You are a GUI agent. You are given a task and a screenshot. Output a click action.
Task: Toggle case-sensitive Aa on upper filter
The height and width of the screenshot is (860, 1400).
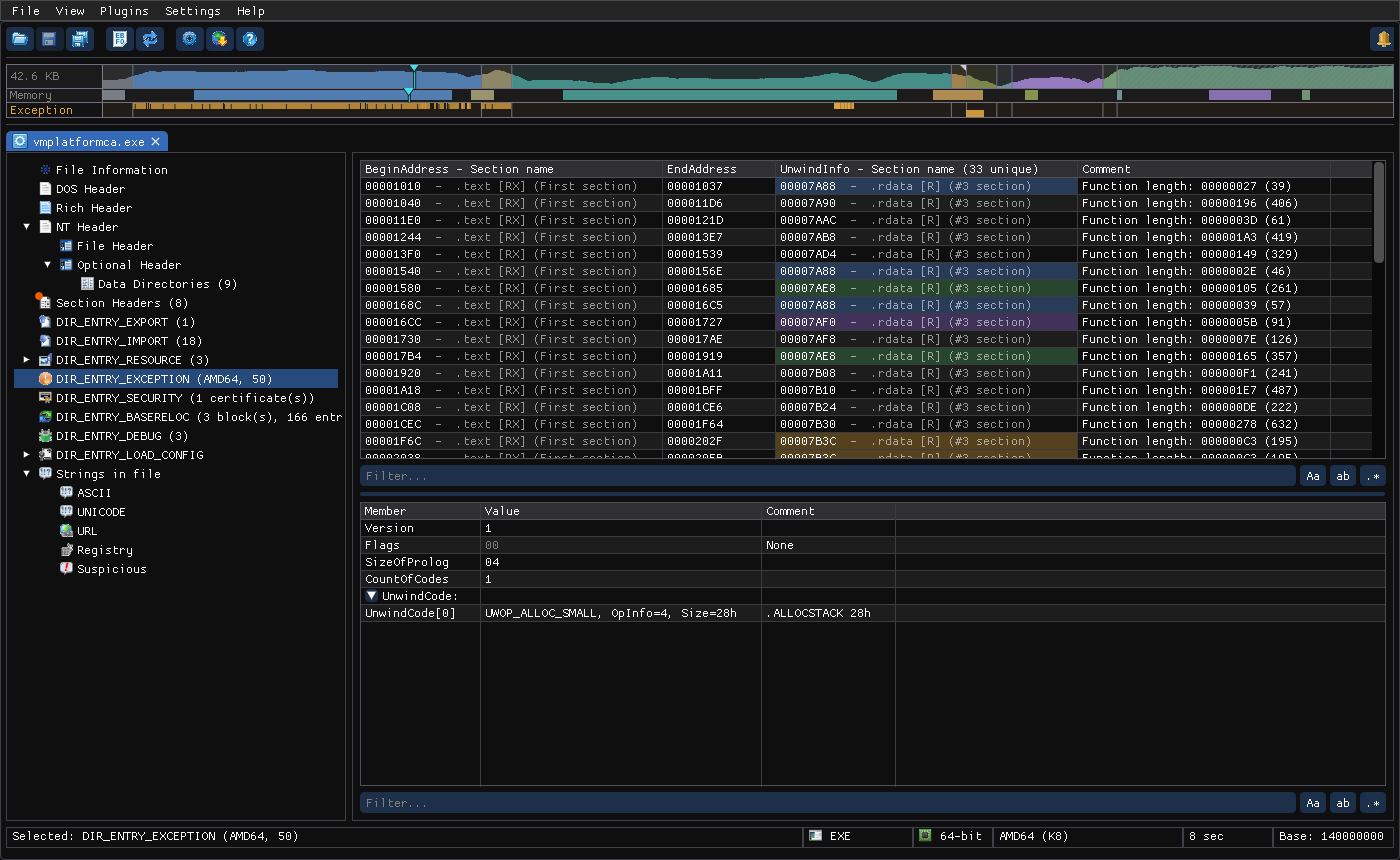pos(1313,476)
